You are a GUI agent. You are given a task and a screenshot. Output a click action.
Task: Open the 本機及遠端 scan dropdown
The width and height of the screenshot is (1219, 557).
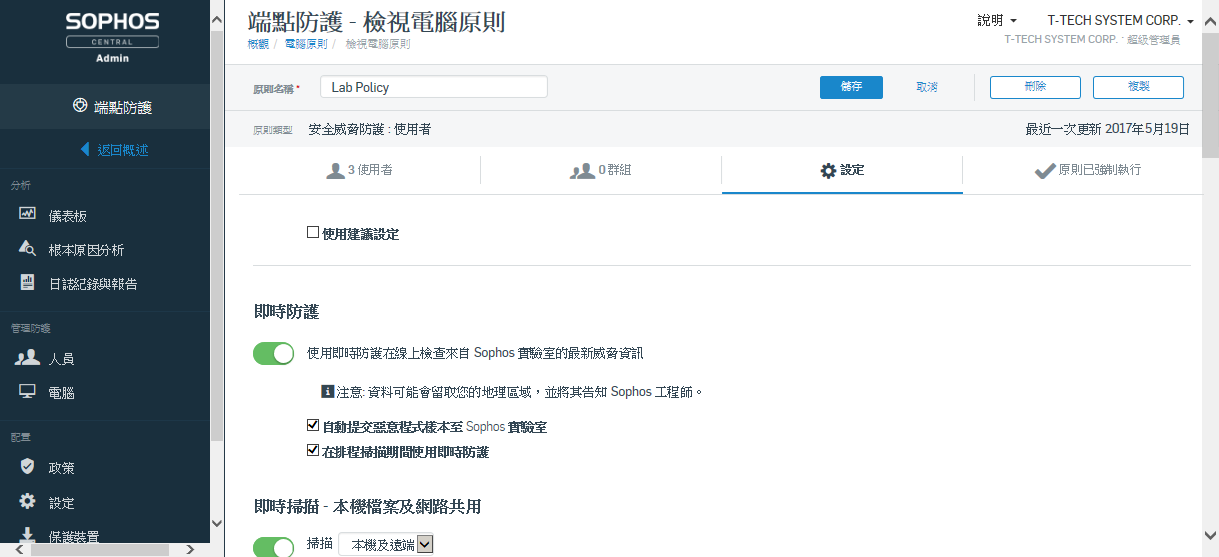click(x=385, y=544)
